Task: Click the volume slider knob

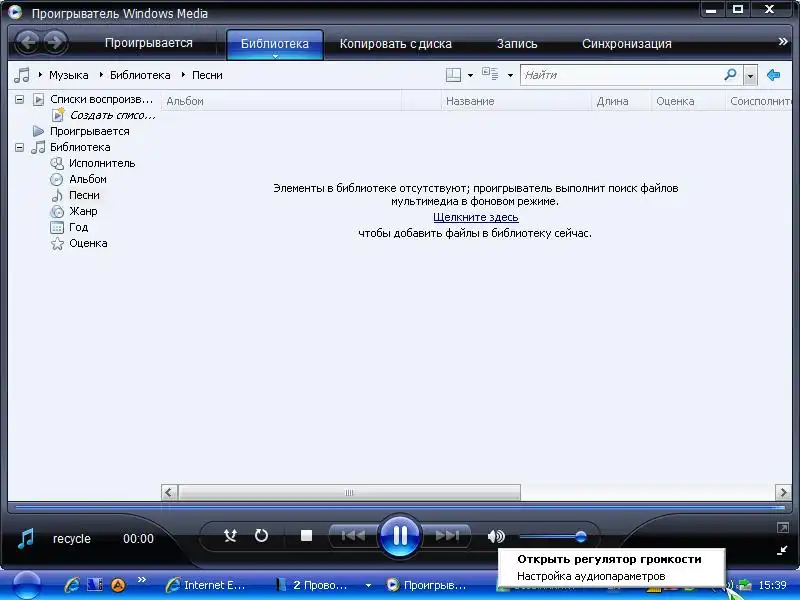Action: pos(580,537)
